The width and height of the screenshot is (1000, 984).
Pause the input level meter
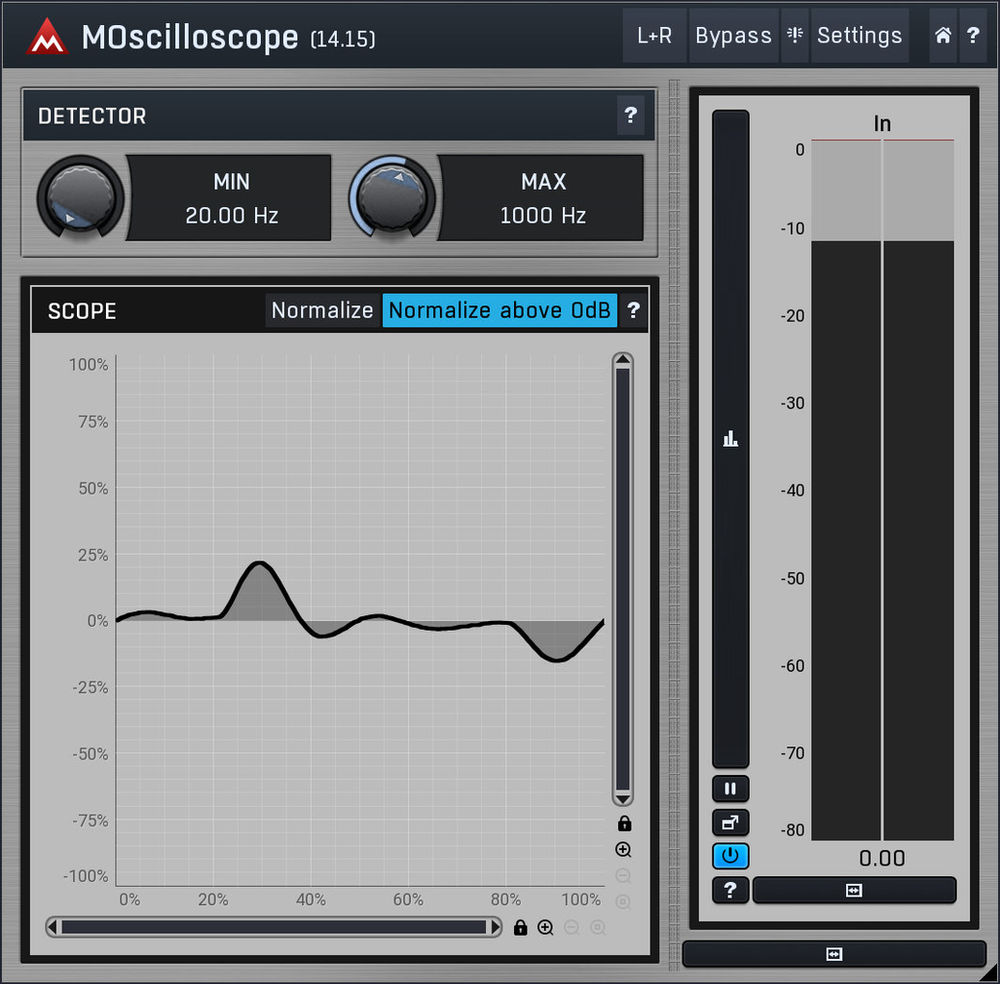tap(730, 789)
